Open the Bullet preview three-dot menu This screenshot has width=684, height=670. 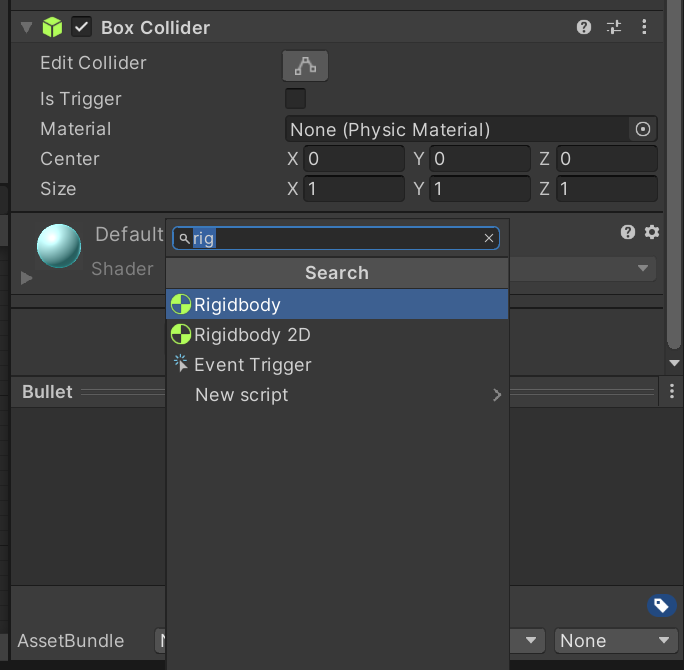click(672, 391)
